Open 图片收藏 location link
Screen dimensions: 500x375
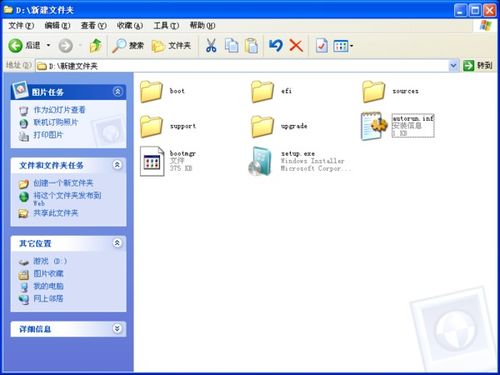tap(48, 274)
